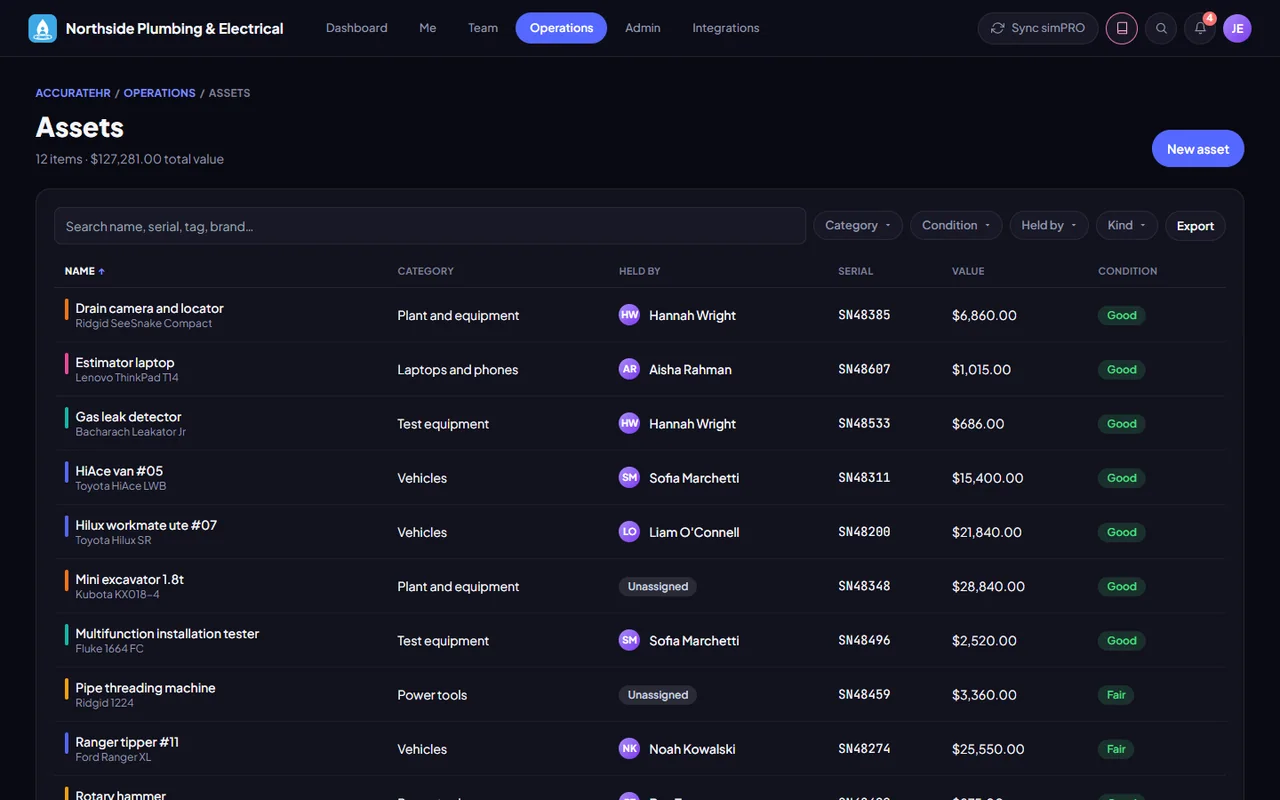Open the Gas leak detector asset
Screen dimensions: 1280x800
point(128,416)
